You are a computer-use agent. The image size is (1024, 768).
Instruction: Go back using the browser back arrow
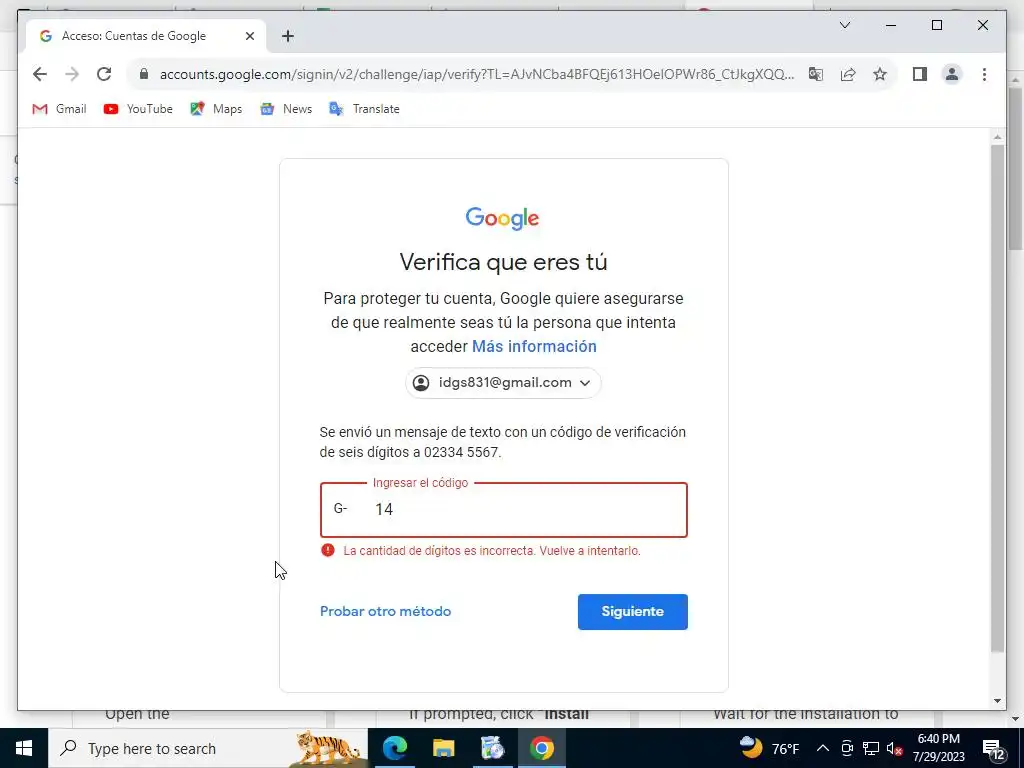click(x=40, y=74)
